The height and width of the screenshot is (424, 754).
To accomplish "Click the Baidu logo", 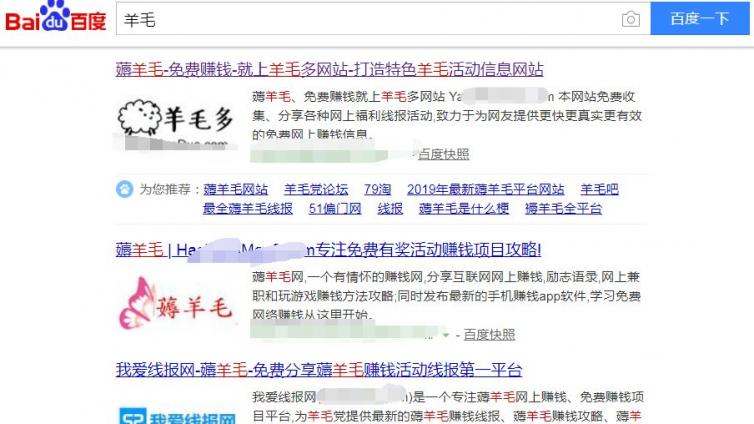I will pos(55,17).
